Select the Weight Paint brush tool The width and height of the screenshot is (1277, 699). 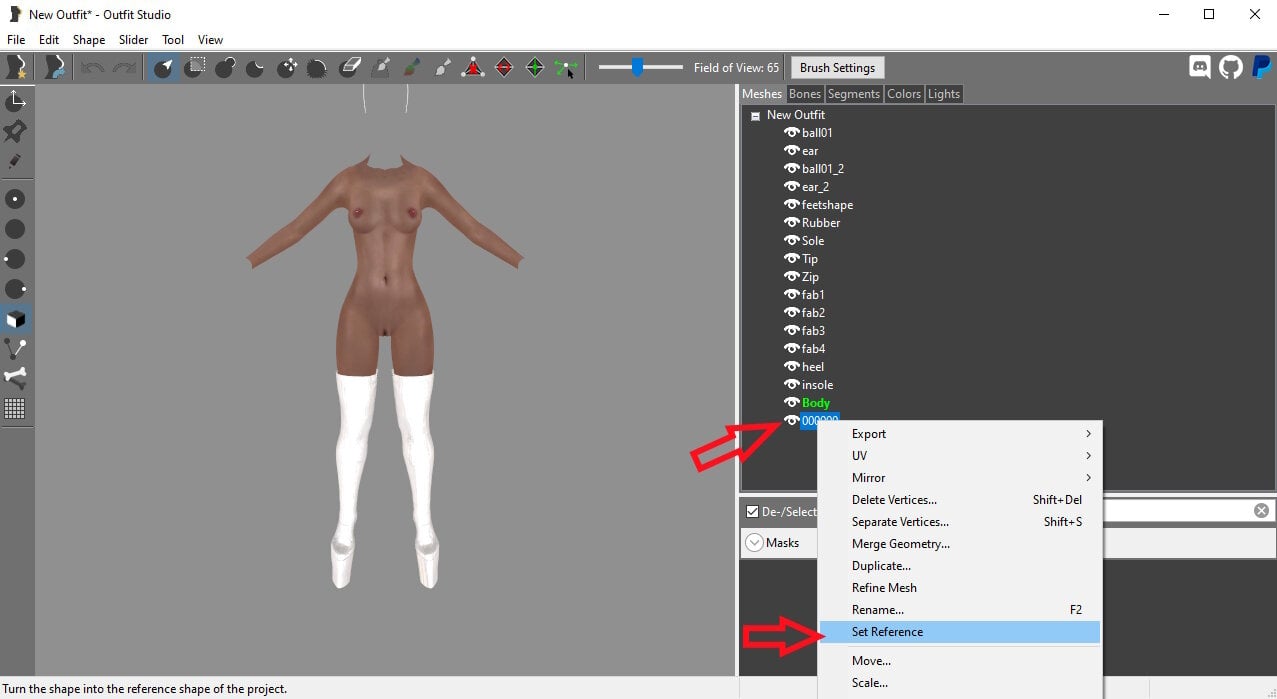(380, 68)
